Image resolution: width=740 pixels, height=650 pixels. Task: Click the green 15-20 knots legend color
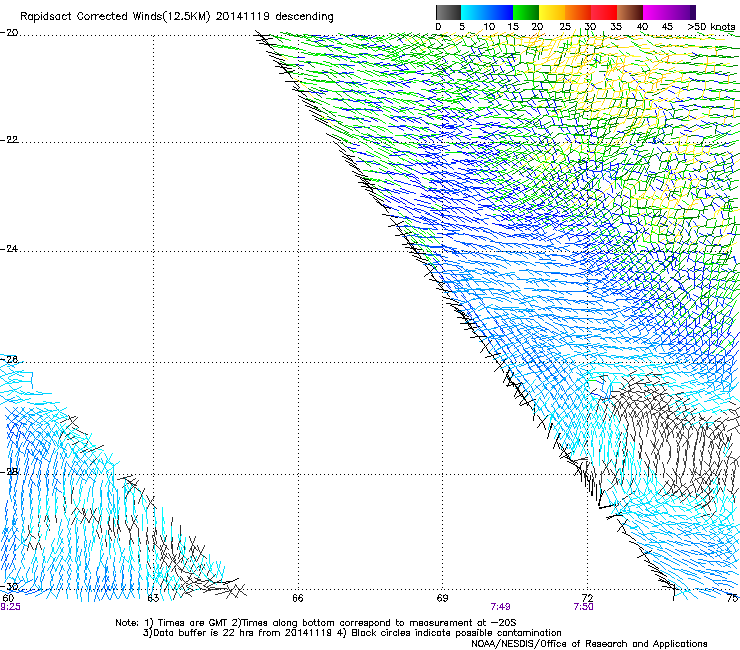526,12
